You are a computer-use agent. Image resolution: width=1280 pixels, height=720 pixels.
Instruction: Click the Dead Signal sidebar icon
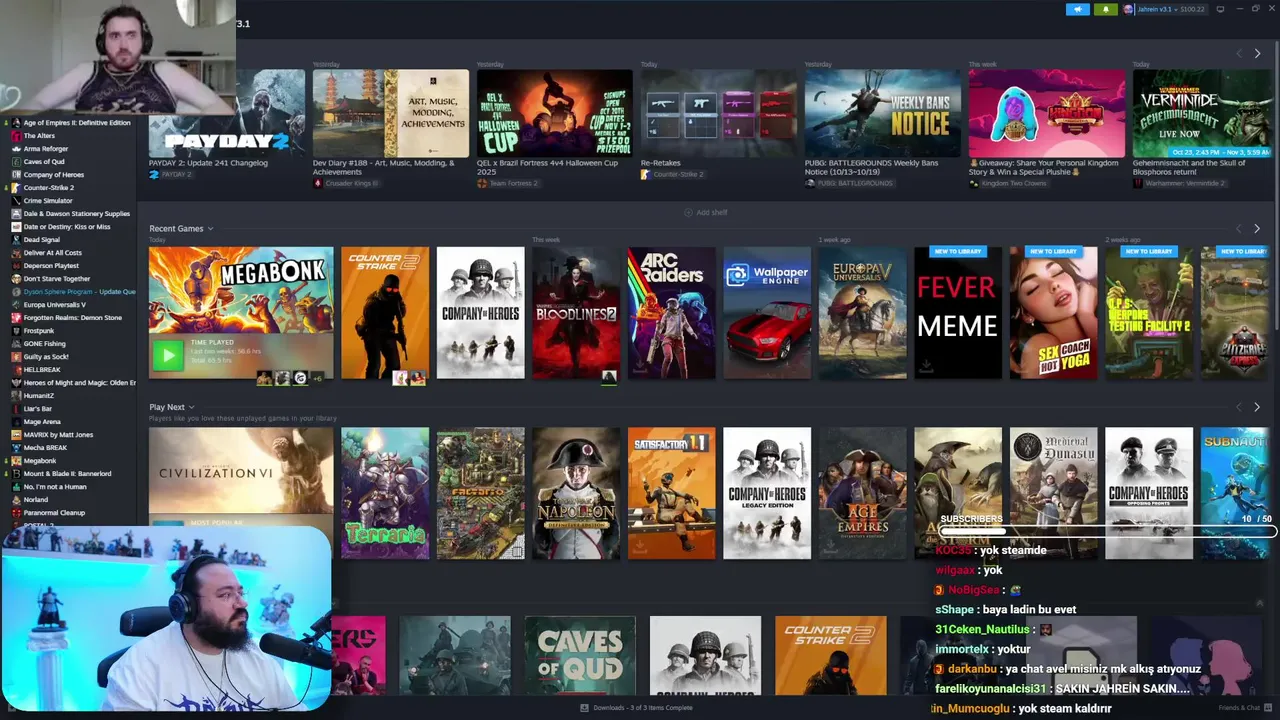(x=16, y=240)
